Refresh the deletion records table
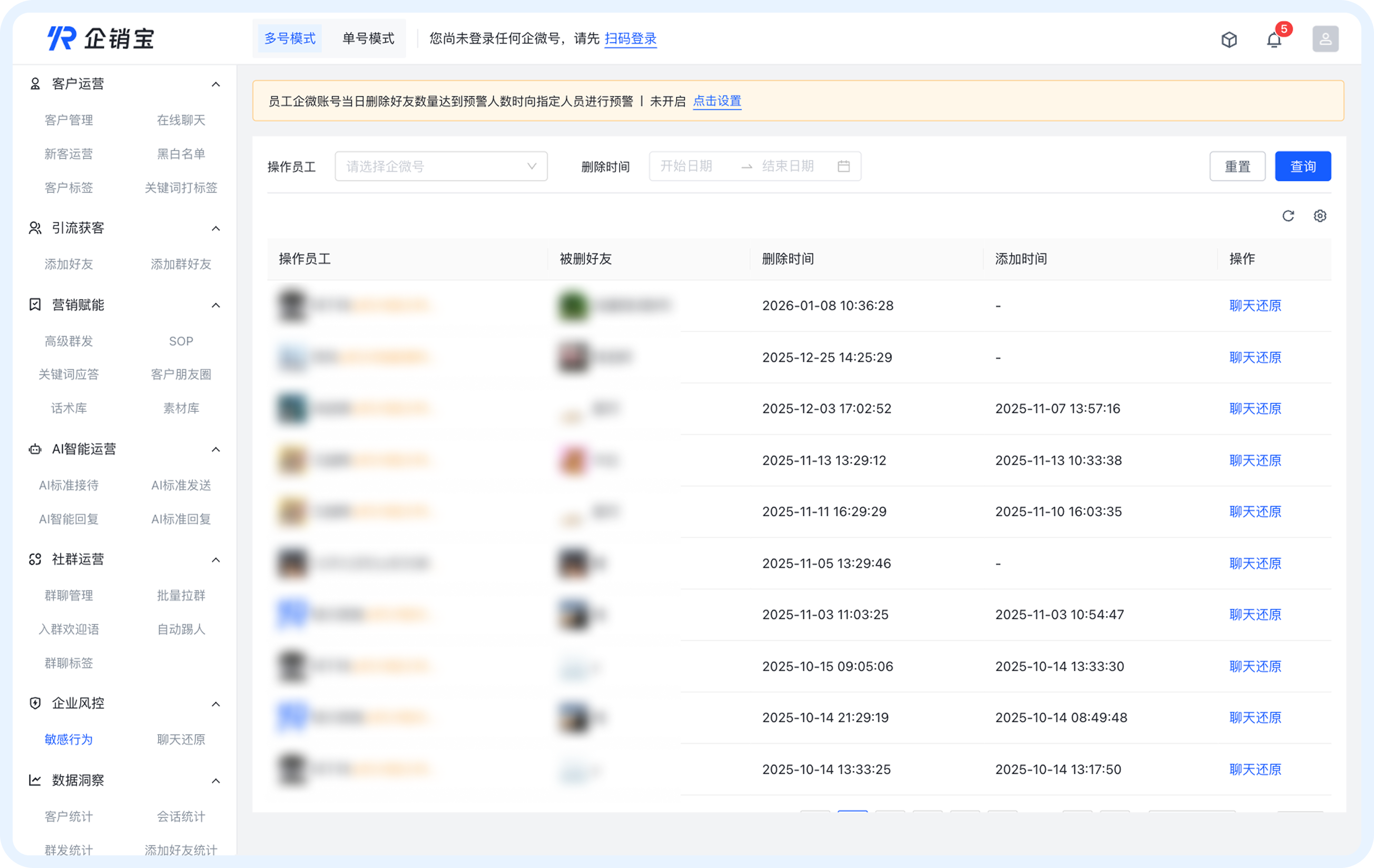 (x=1288, y=216)
